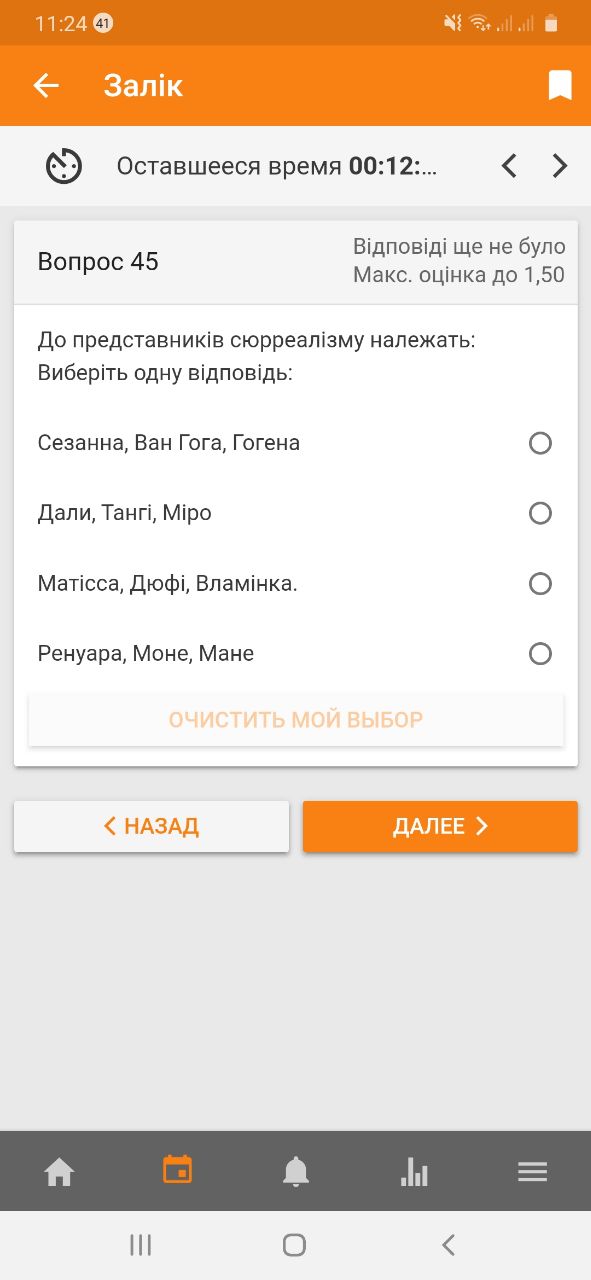This screenshot has width=591, height=1280.
Task: Click the ДАЛЕЕ button
Action: [x=440, y=826]
